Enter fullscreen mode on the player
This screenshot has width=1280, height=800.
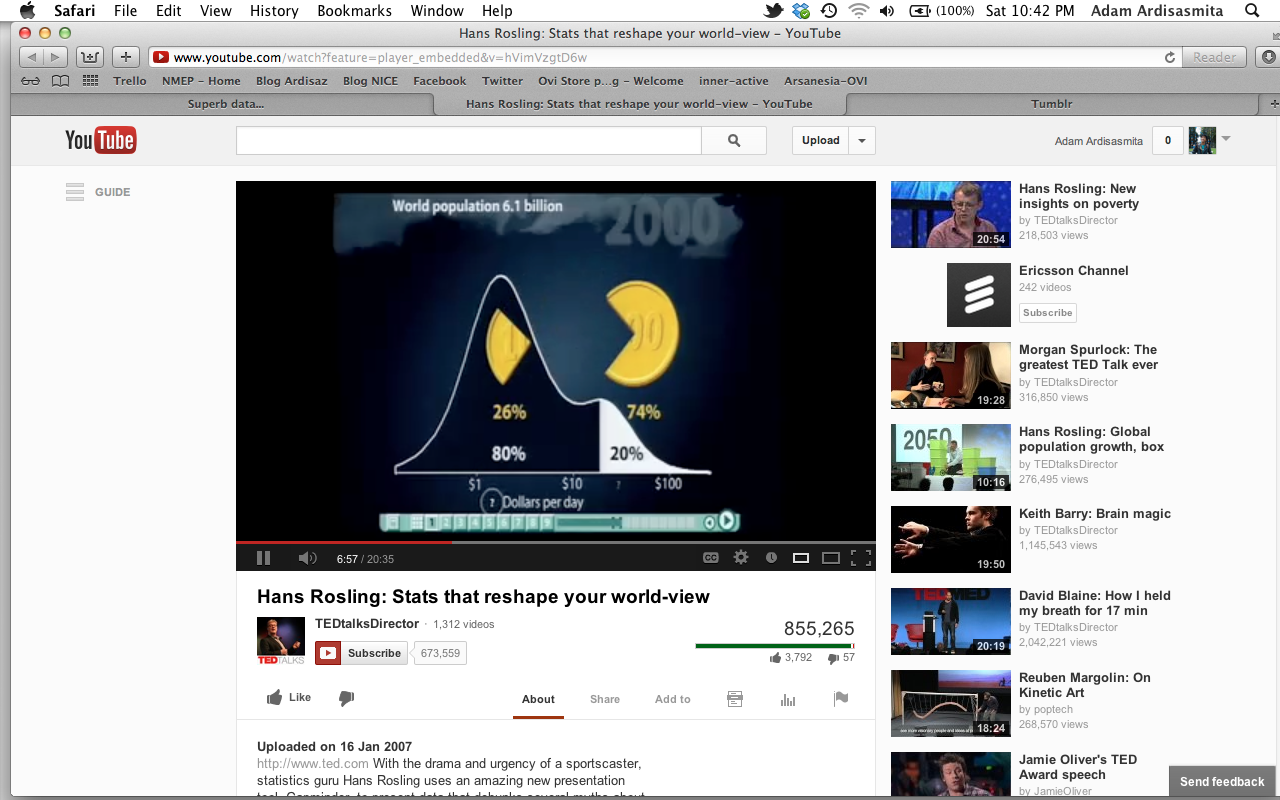pyautogui.click(x=860, y=558)
